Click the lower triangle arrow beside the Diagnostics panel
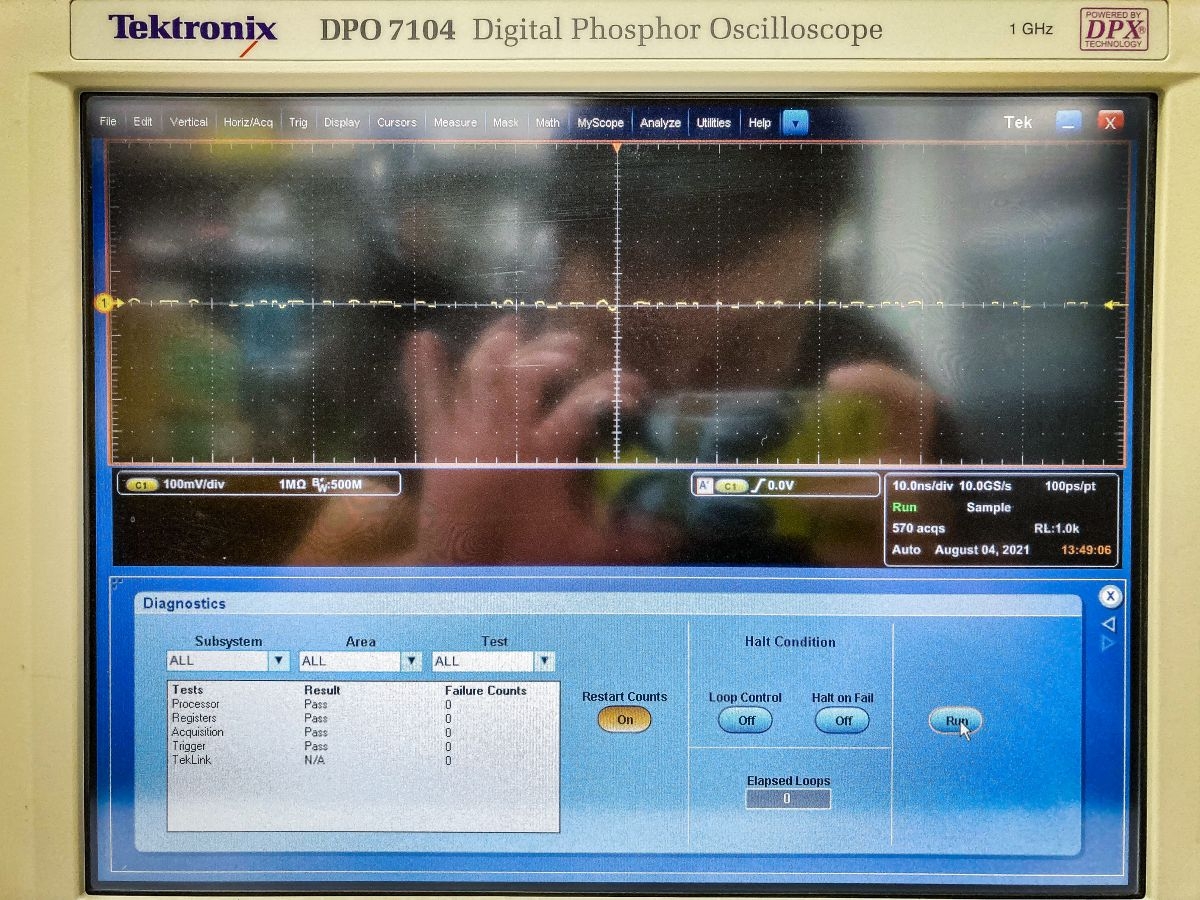This screenshot has width=1200, height=900. point(1108,644)
